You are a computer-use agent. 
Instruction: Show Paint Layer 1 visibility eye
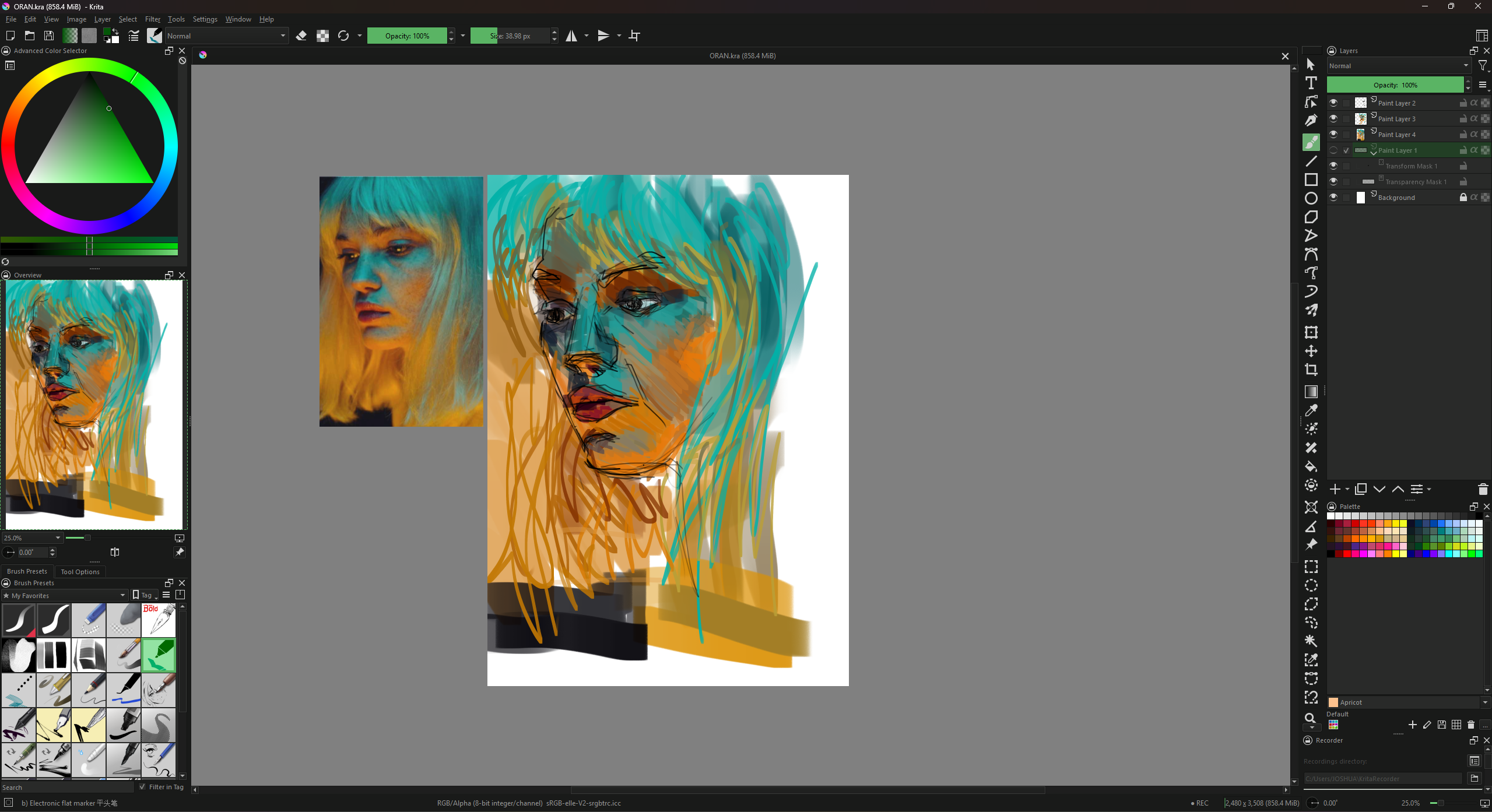click(x=1333, y=150)
